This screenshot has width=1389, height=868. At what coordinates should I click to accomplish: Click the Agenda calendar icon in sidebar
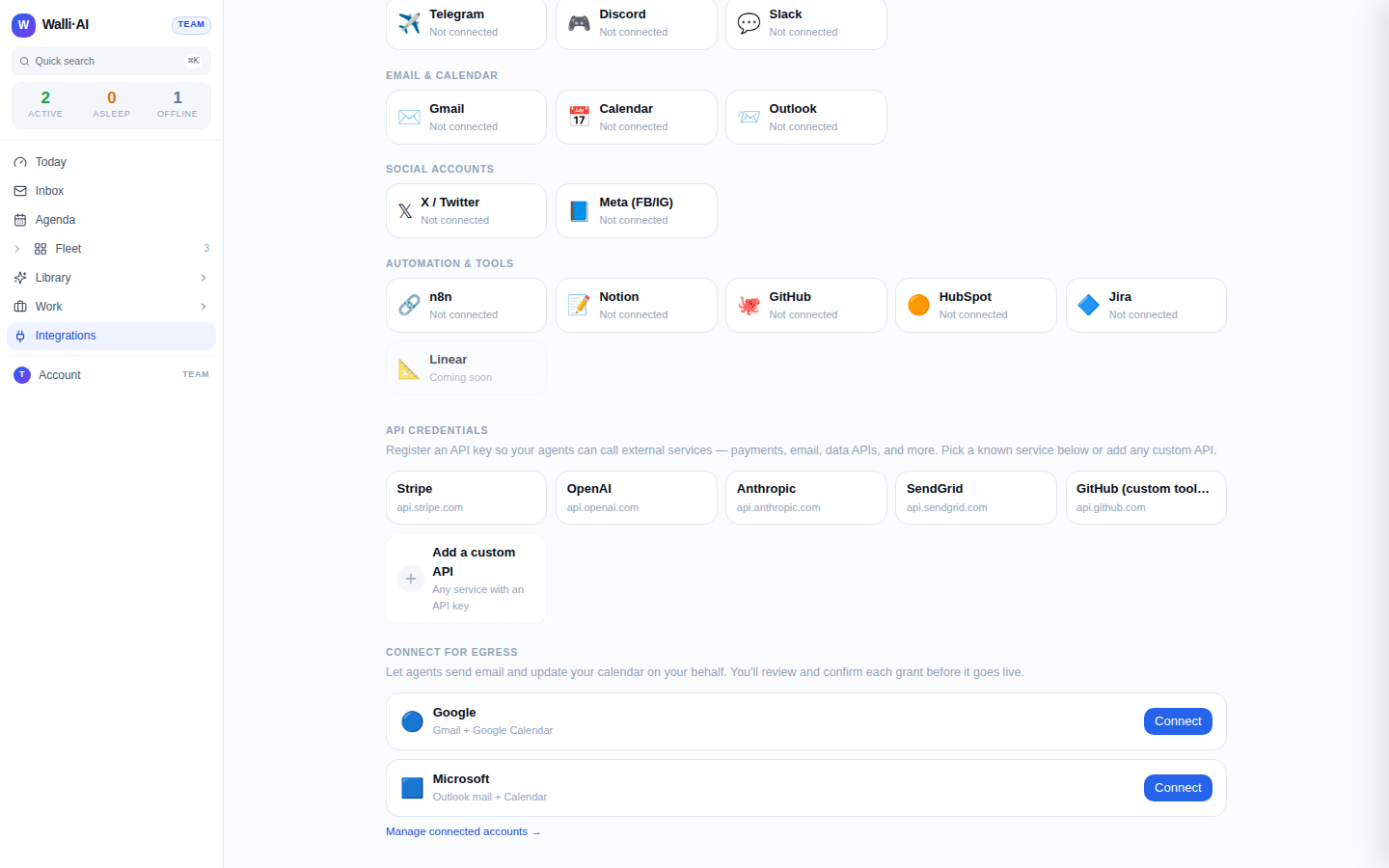click(20, 220)
